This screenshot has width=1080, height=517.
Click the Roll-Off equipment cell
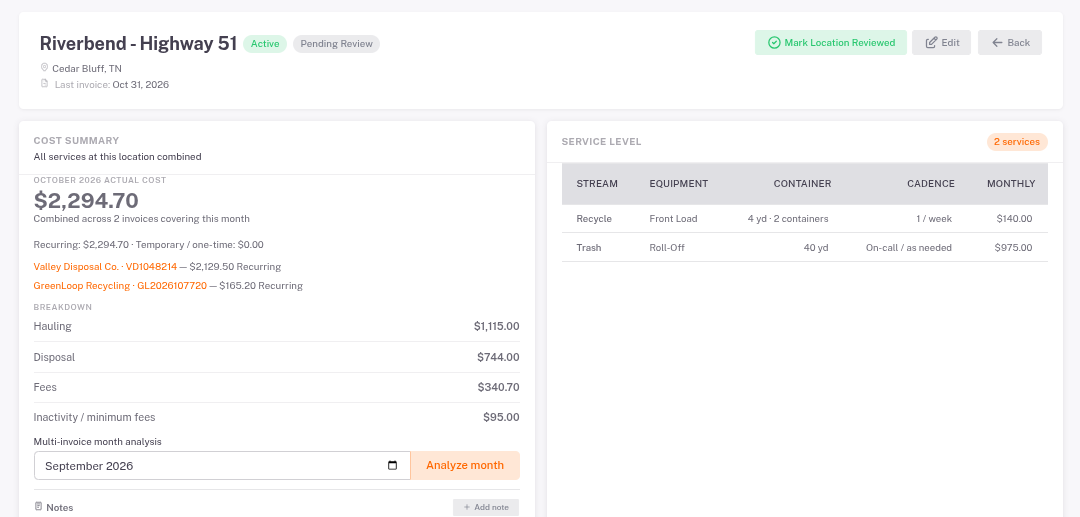click(x=667, y=248)
